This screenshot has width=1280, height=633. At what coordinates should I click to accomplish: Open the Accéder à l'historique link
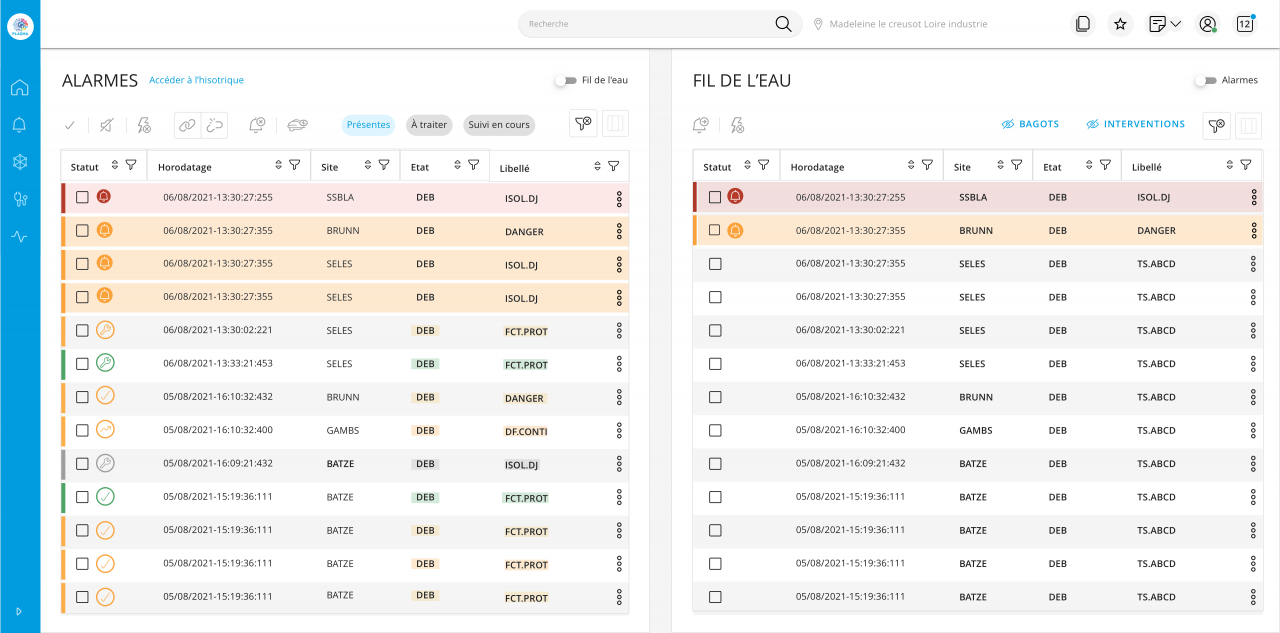(196, 80)
